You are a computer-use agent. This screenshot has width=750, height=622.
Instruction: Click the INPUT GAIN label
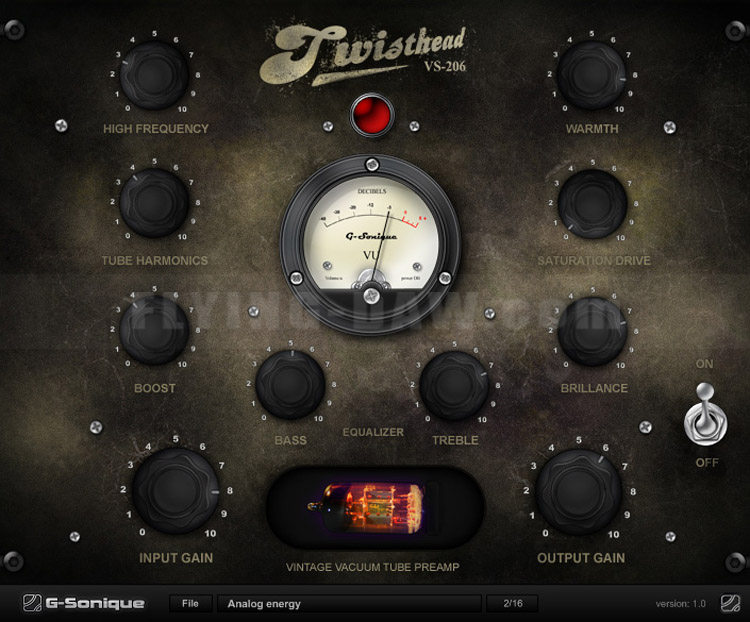pos(176,558)
